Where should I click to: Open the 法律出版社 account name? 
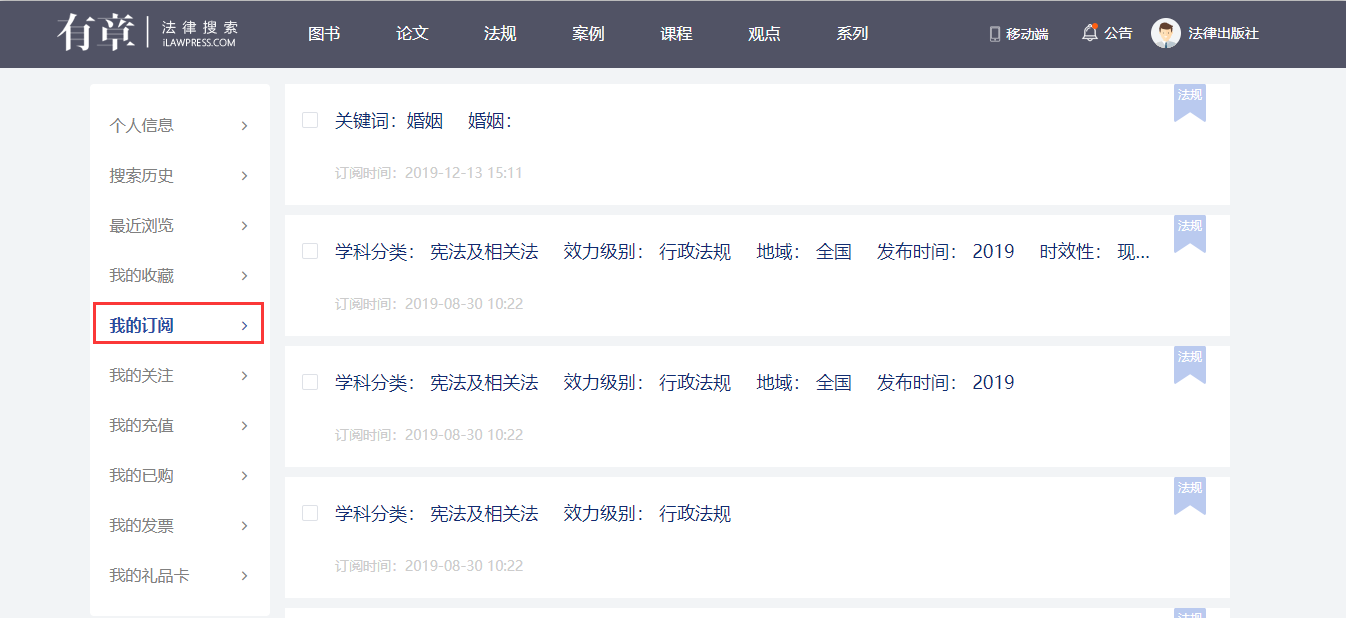point(1223,33)
